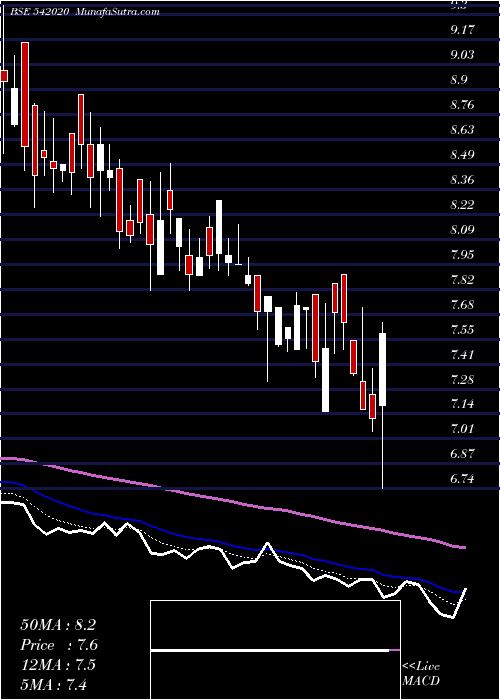Click the 5MA : 7.4 readout

[x=54, y=684]
